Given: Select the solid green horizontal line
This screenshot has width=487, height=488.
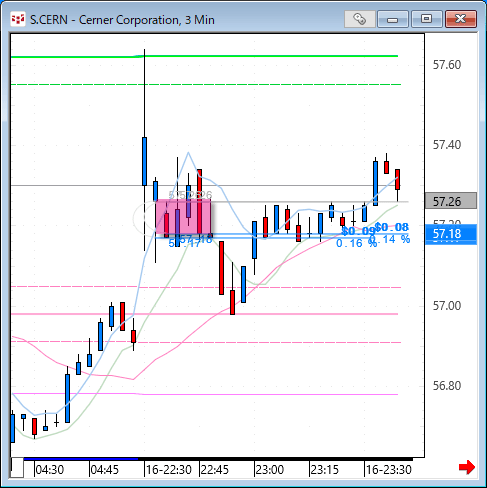Looking at the screenshot, I should click(x=204, y=56).
